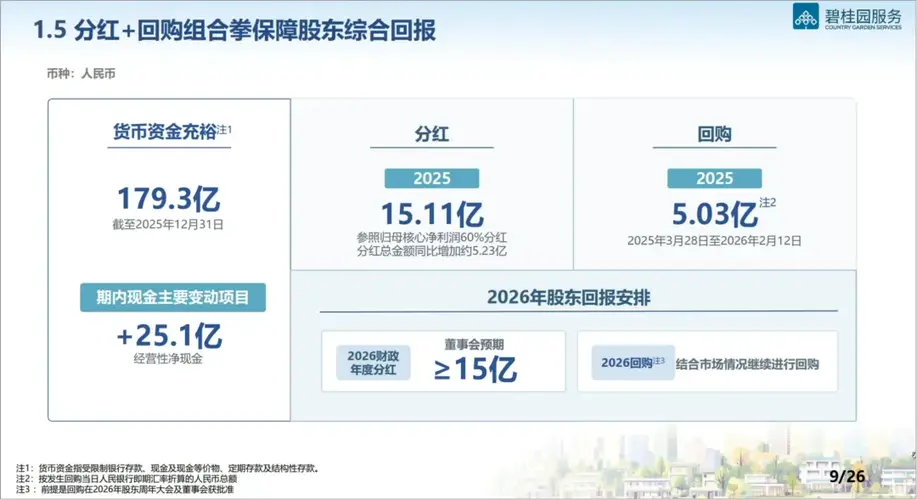
Task: Click the '期内现金主要变动项目' label box
Action: (173, 298)
